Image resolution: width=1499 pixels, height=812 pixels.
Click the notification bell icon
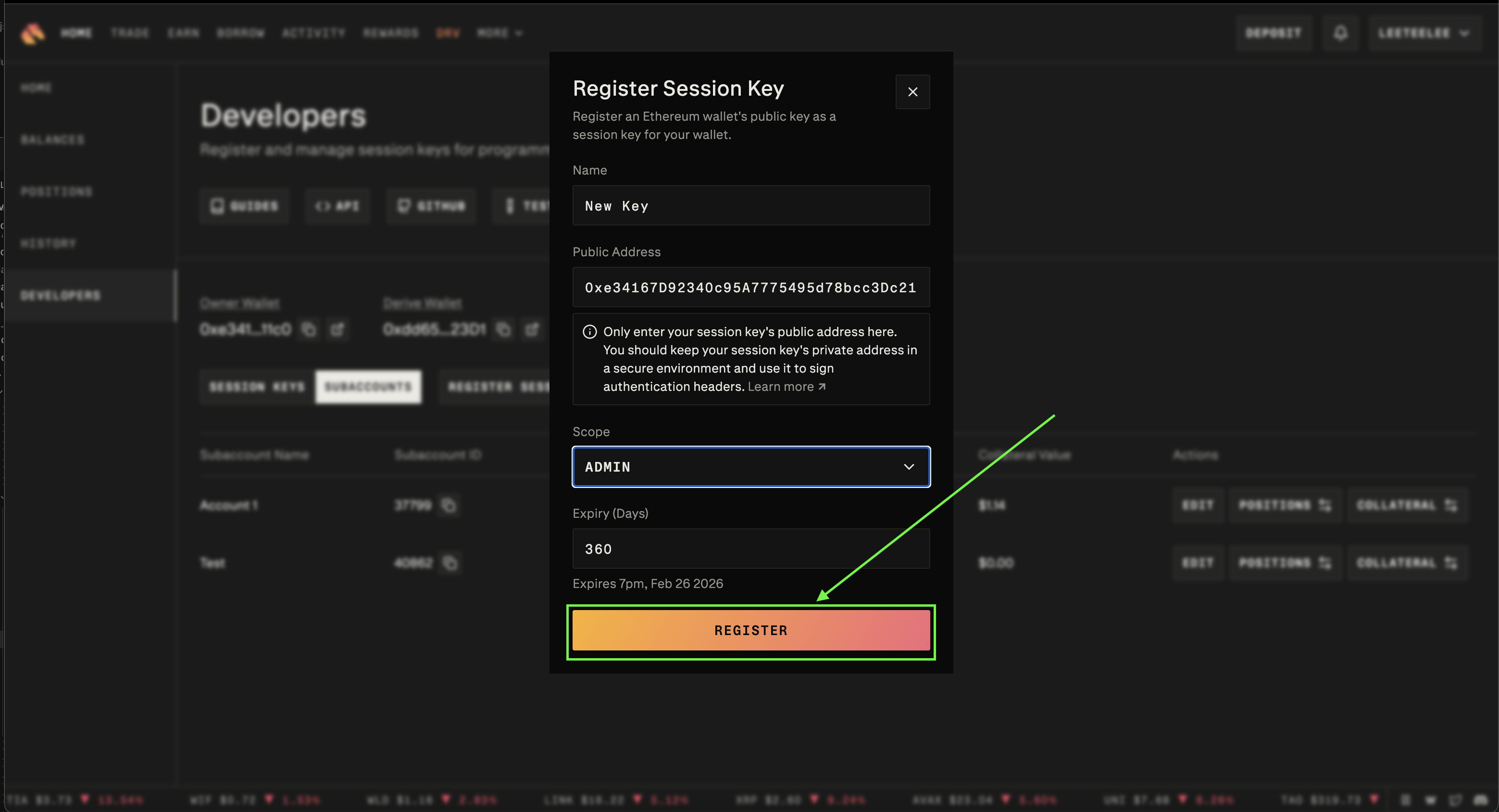[1340, 33]
